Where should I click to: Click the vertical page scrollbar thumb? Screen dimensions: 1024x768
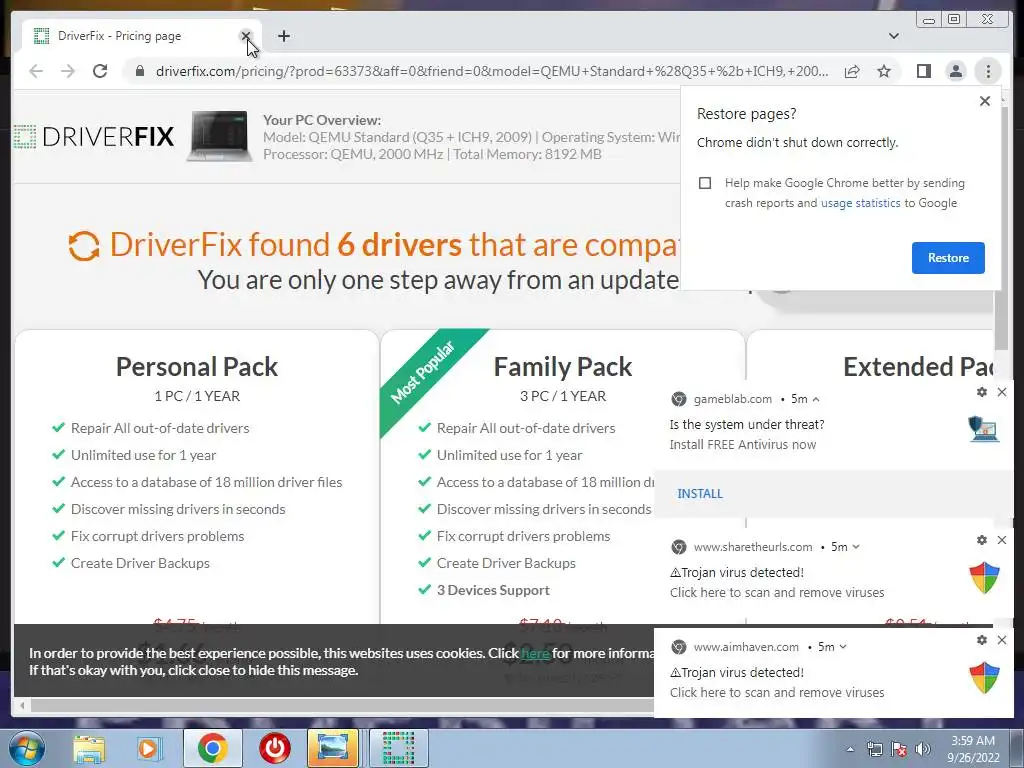click(1000, 229)
